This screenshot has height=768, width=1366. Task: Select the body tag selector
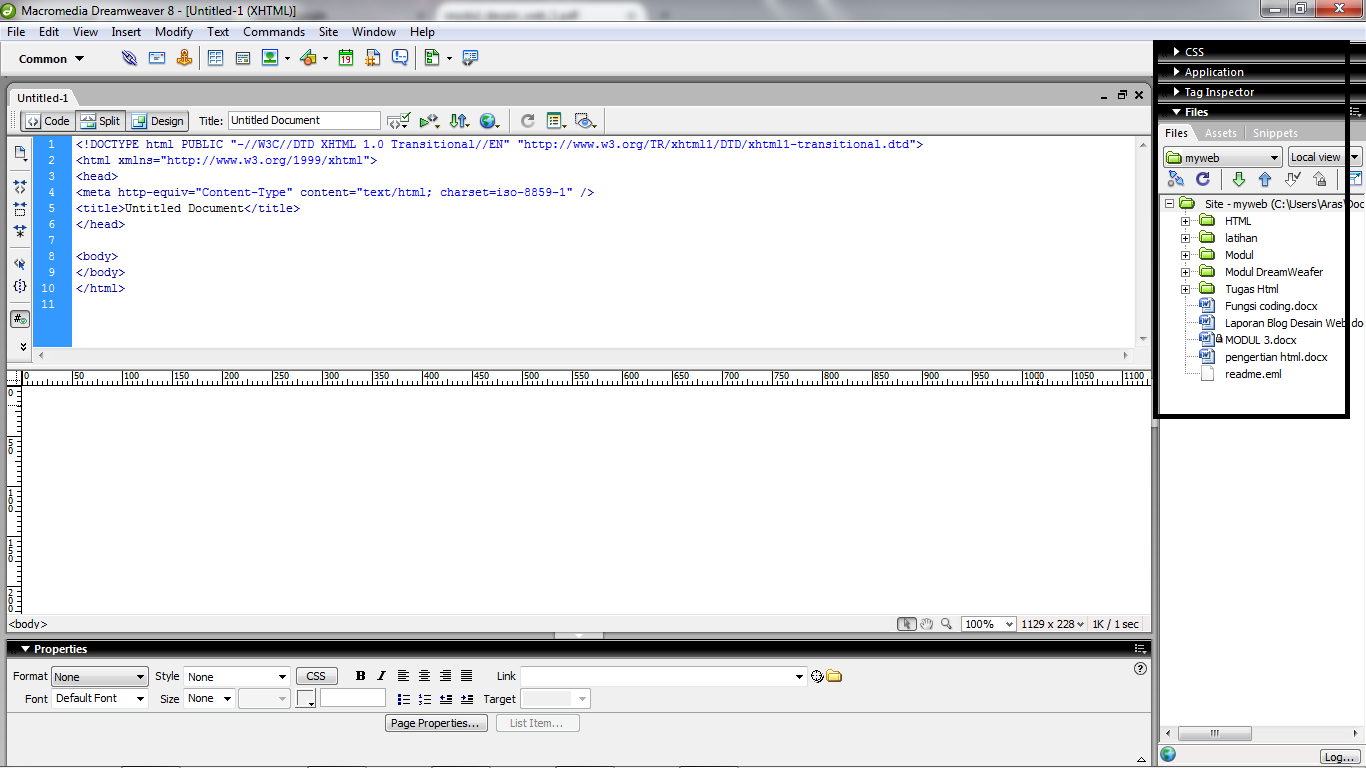click(x=28, y=624)
